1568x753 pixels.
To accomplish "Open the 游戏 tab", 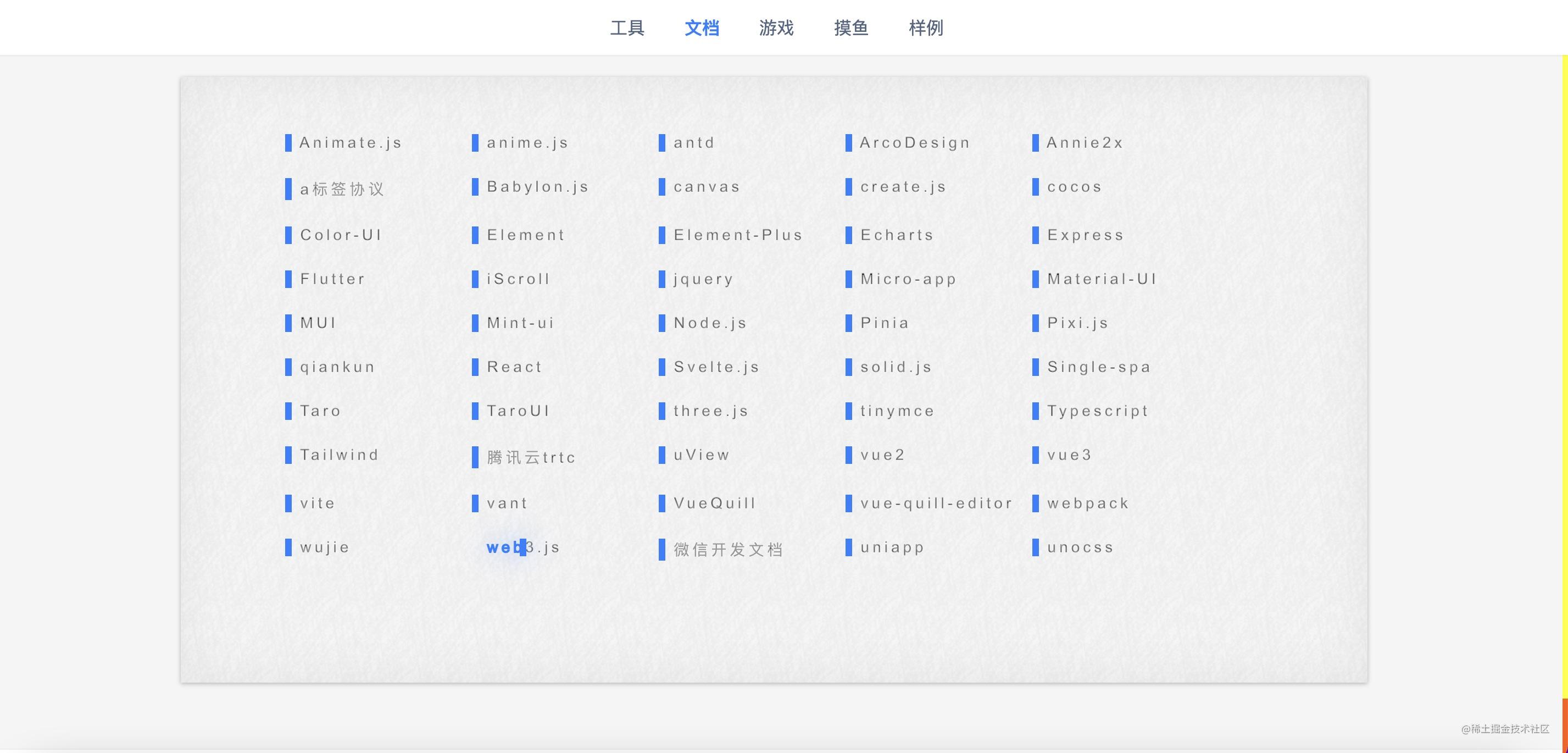I will 776,28.
